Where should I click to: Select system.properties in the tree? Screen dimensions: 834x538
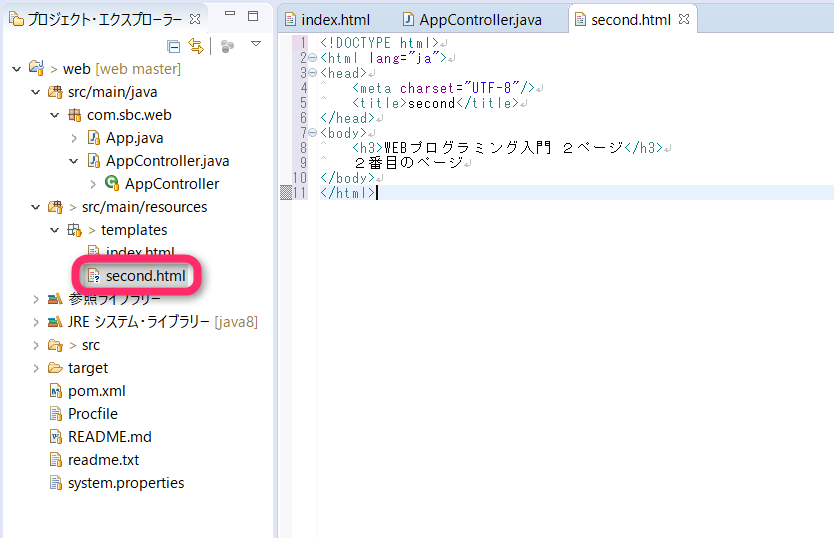coord(126,483)
